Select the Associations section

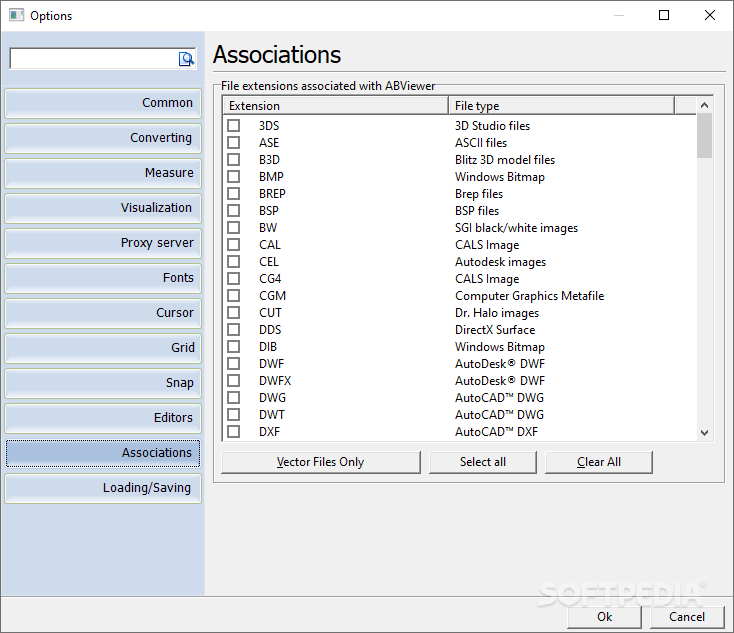pyautogui.click(x=103, y=453)
